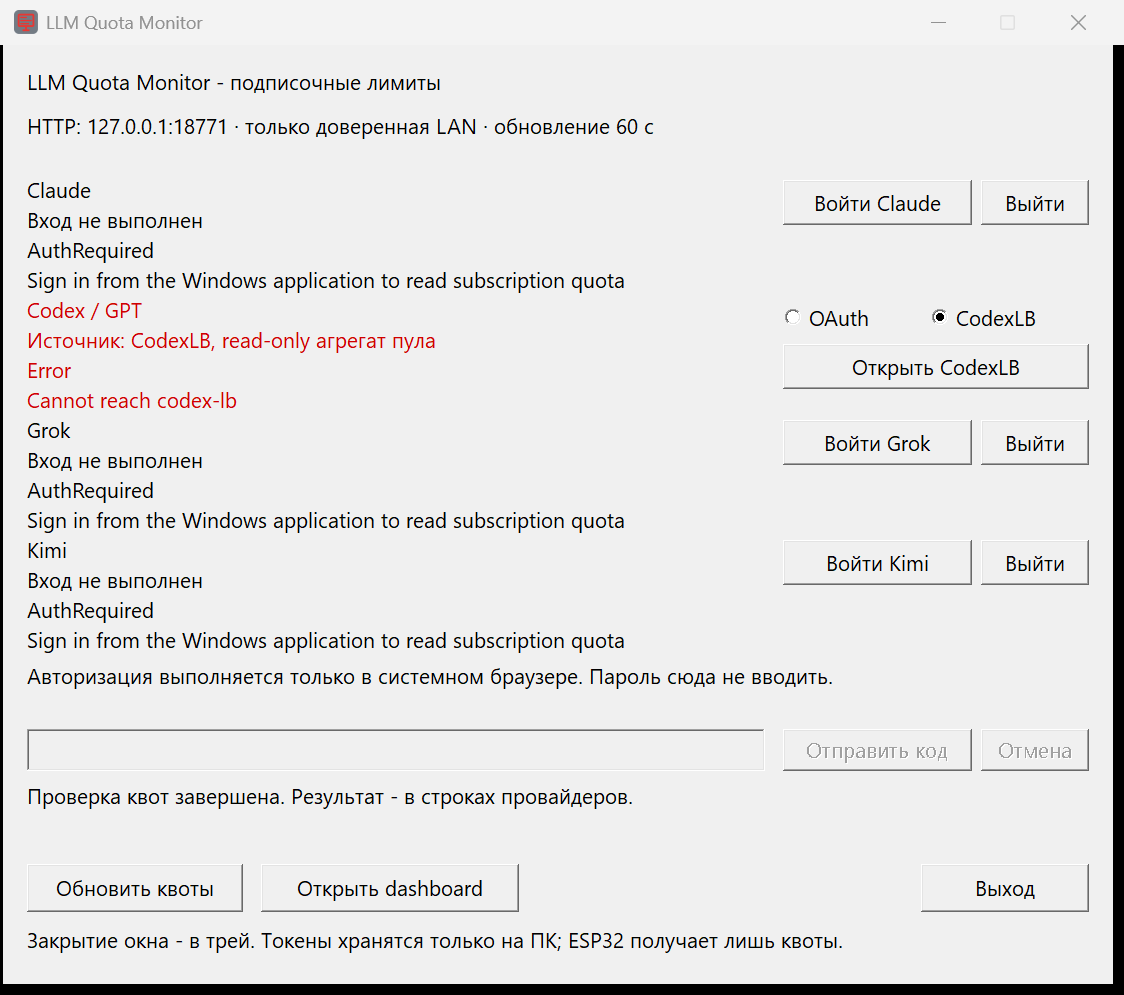
Task: Quit the app with the Выход button
Action: (1004, 889)
